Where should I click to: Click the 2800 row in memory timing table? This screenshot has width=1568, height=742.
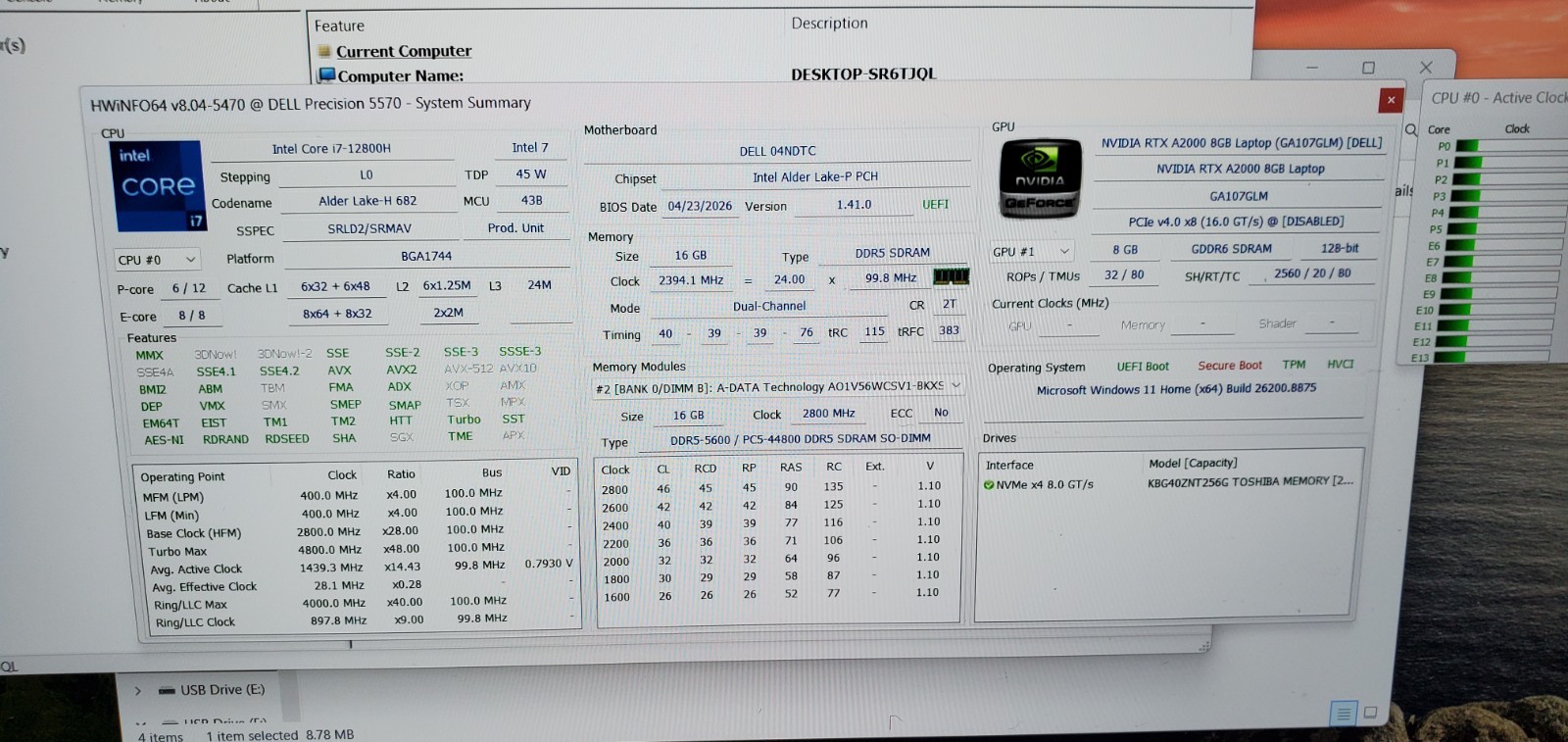point(772,487)
